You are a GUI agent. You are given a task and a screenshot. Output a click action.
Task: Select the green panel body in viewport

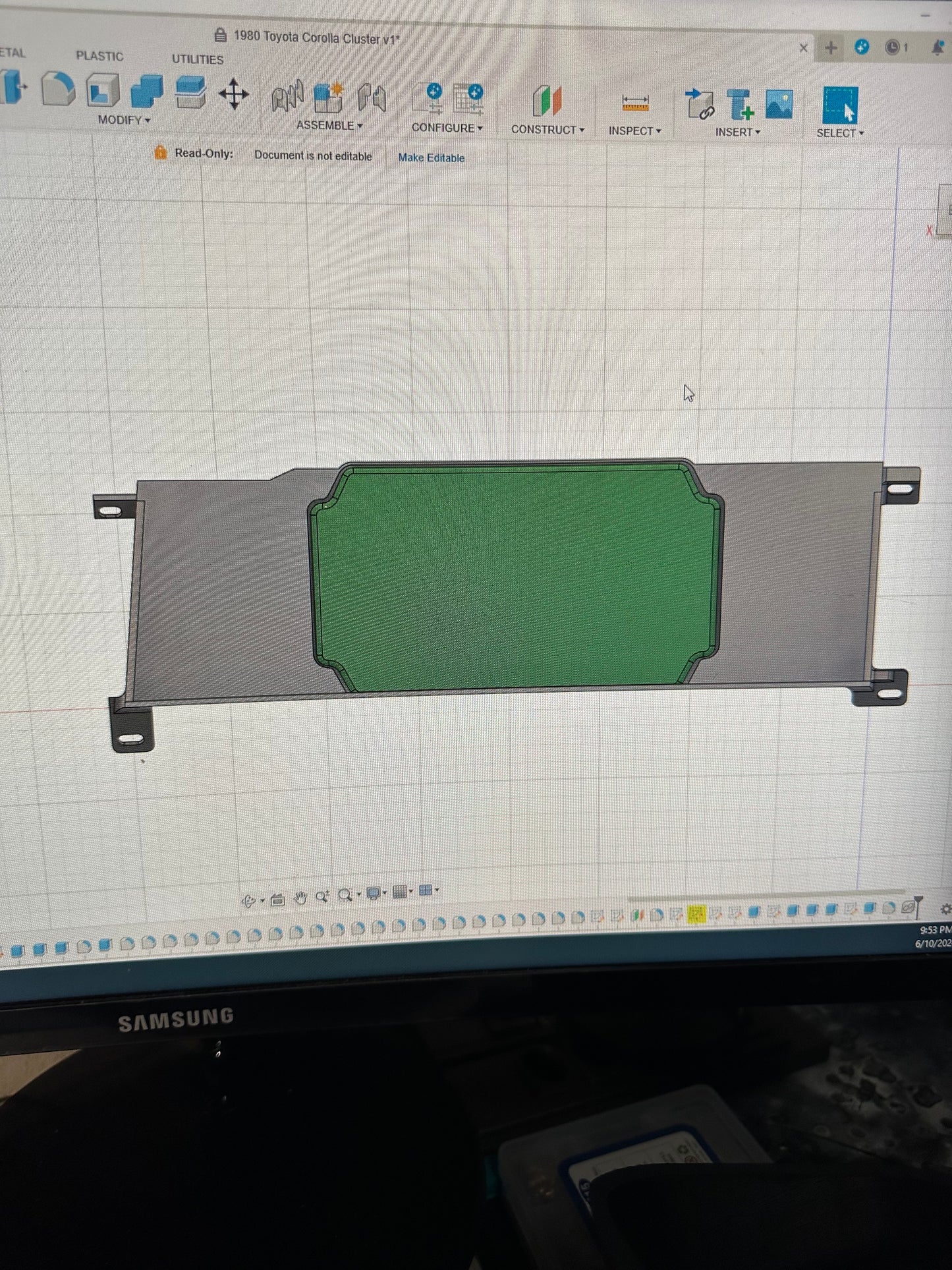click(x=515, y=577)
